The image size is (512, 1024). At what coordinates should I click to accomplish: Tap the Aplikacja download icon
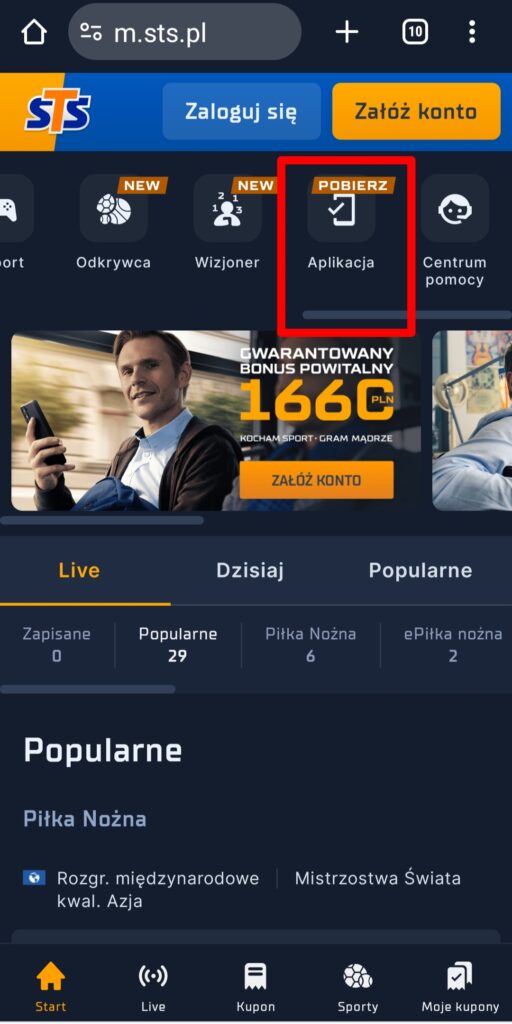click(x=341, y=209)
